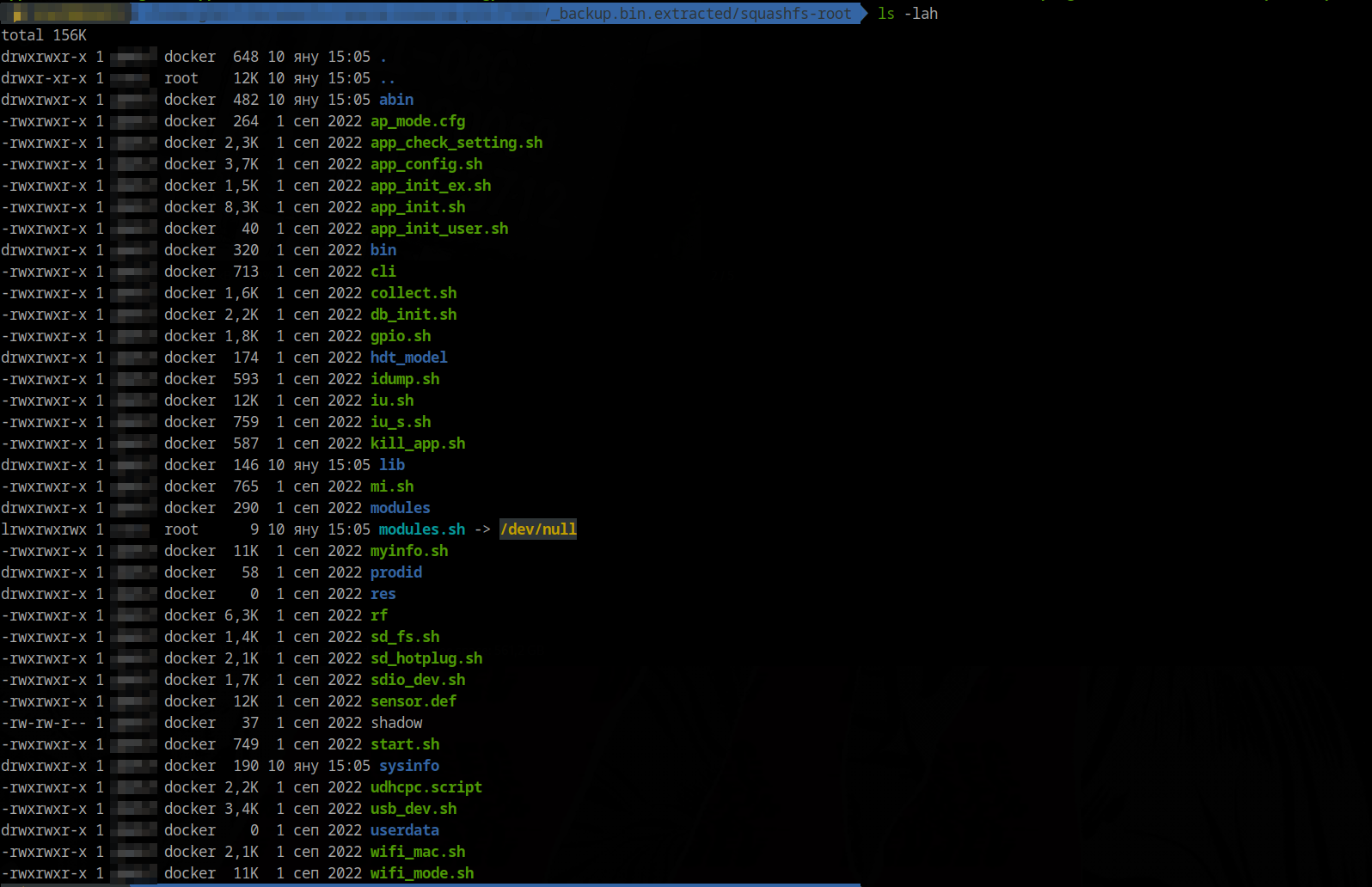Select app_config.sh file name
Image resolution: width=1372 pixels, height=887 pixels.
tap(426, 164)
